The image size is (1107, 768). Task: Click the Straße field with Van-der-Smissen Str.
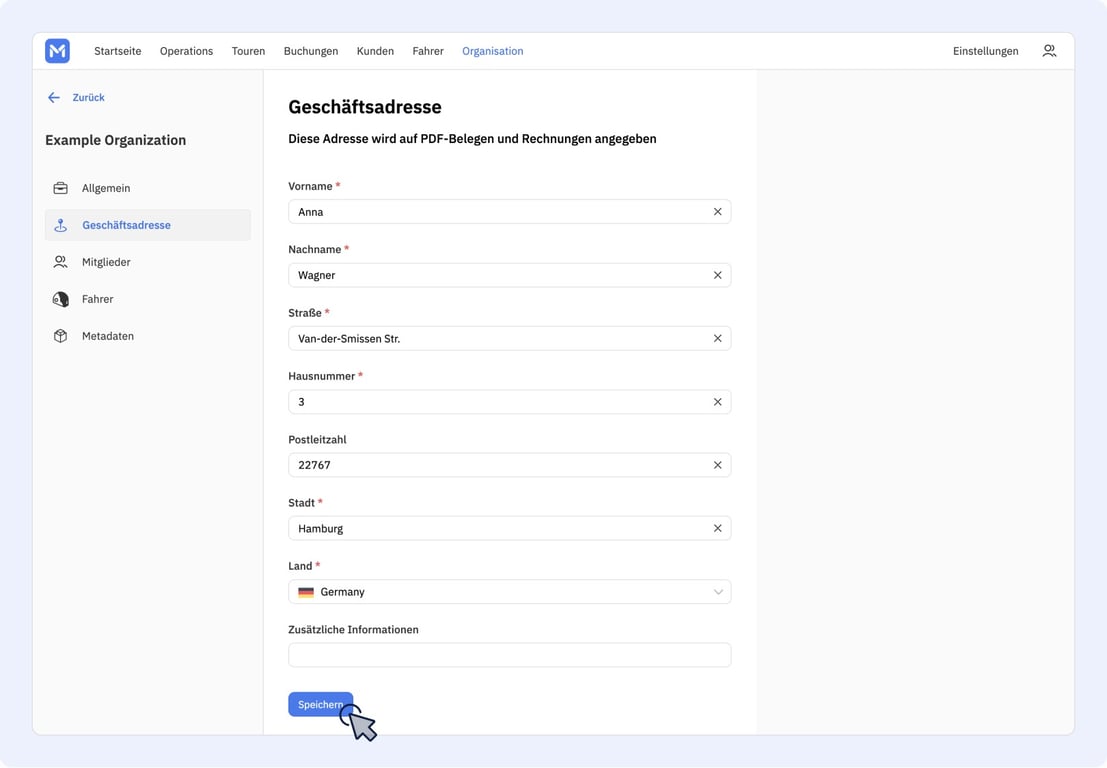(510, 338)
